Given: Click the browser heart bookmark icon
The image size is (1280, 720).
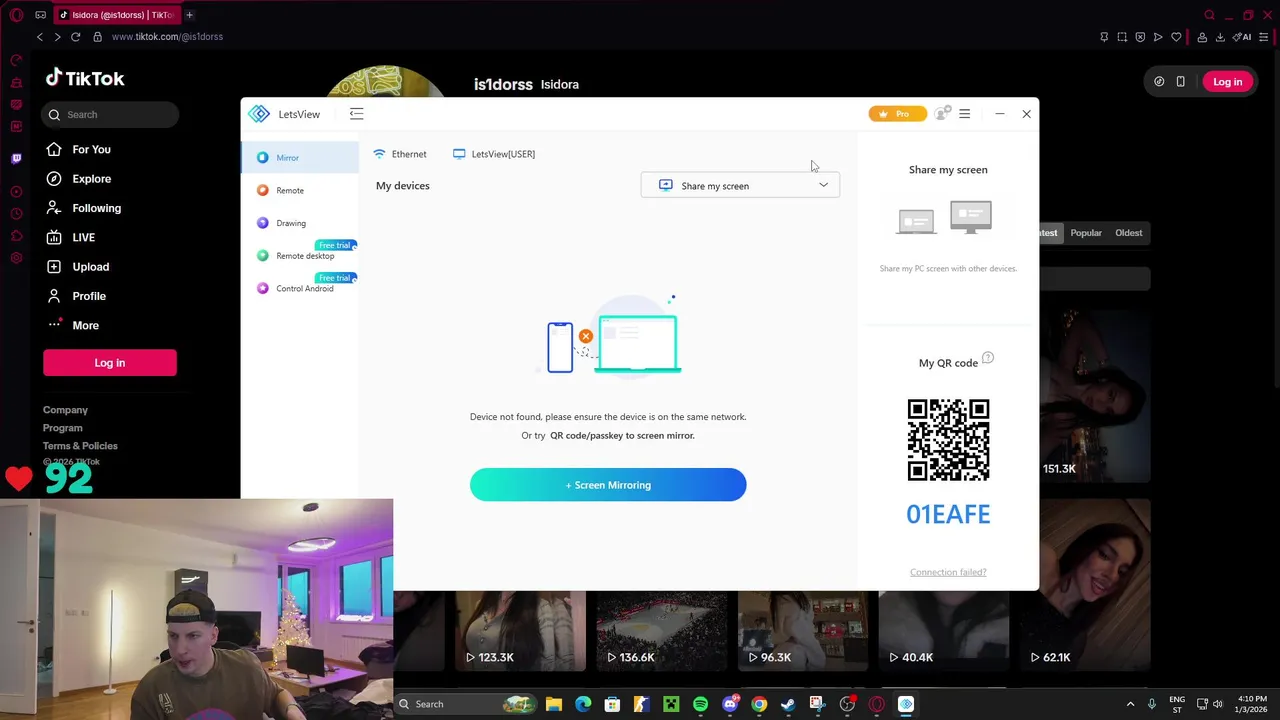Looking at the screenshot, I should [1176, 37].
